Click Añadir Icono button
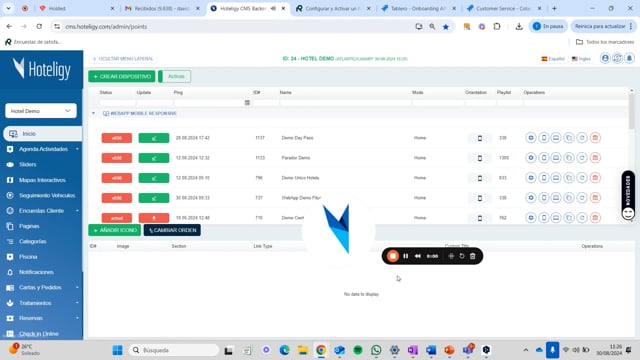This screenshot has width=640, height=360. [x=115, y=230]
